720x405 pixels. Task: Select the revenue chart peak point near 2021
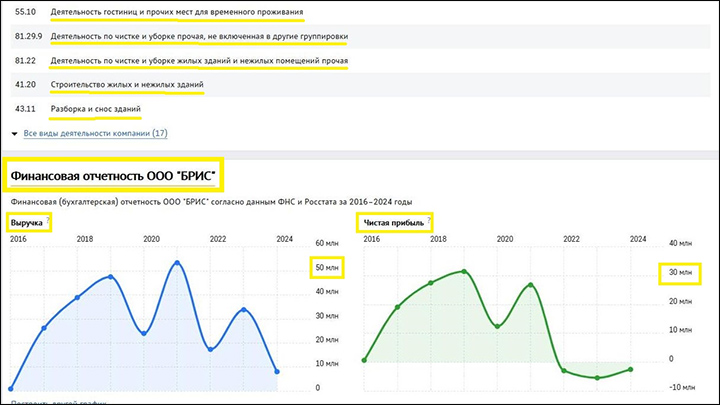[x=177, y=263]
